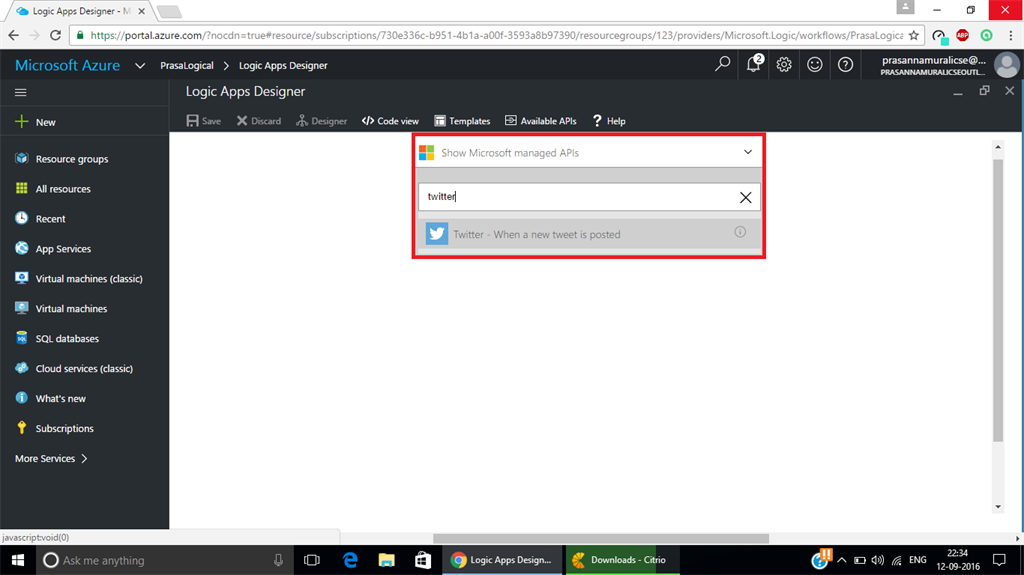Open Action Center notification icon
The height and width of the screenshot is (575, 1024).
point(999,560)
